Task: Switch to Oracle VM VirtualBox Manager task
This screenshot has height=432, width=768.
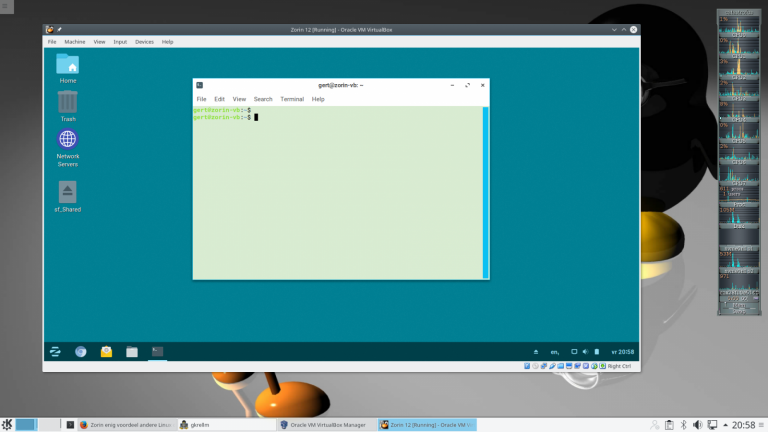Action: (x=324, y=424)
